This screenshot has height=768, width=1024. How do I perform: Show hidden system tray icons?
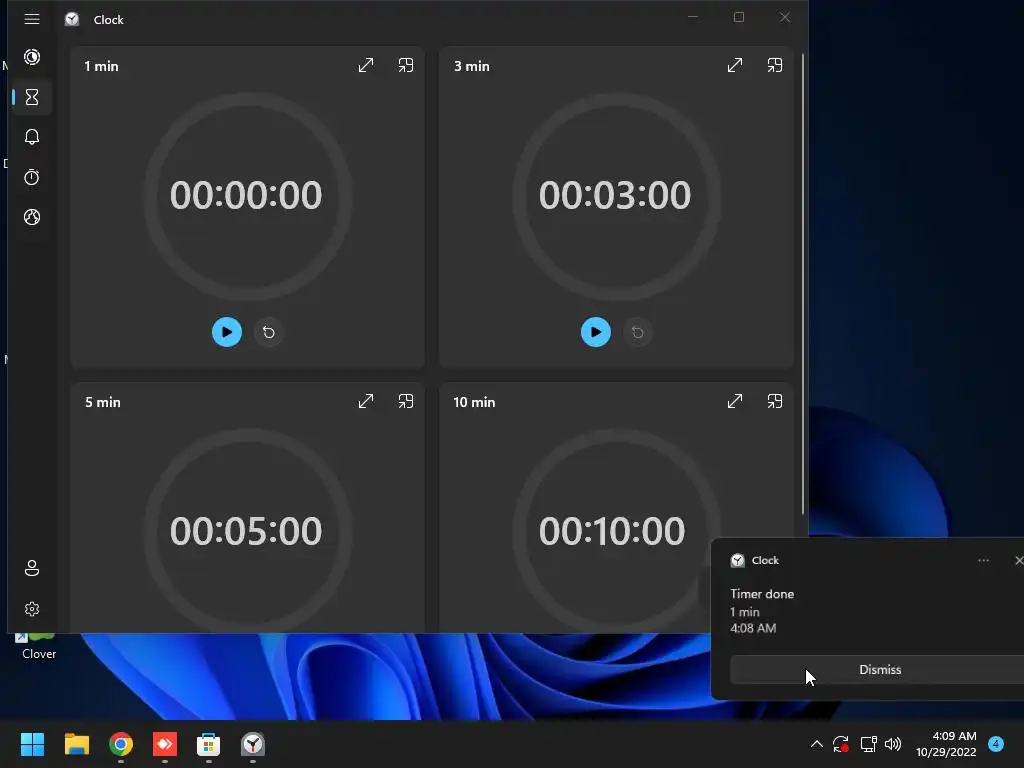click(x=816, y=744)
